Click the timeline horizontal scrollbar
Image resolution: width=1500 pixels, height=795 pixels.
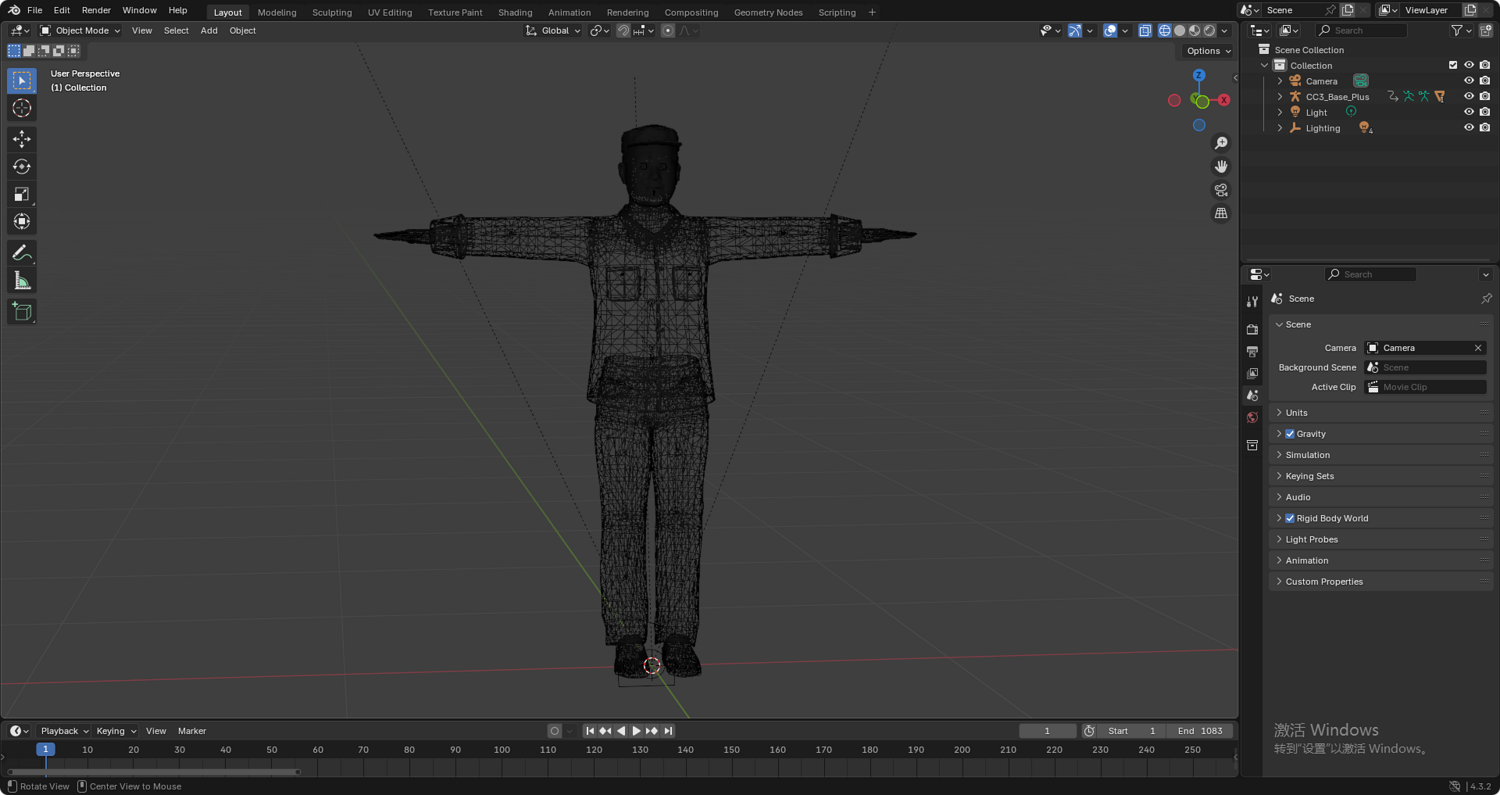(x=153, y=772)
